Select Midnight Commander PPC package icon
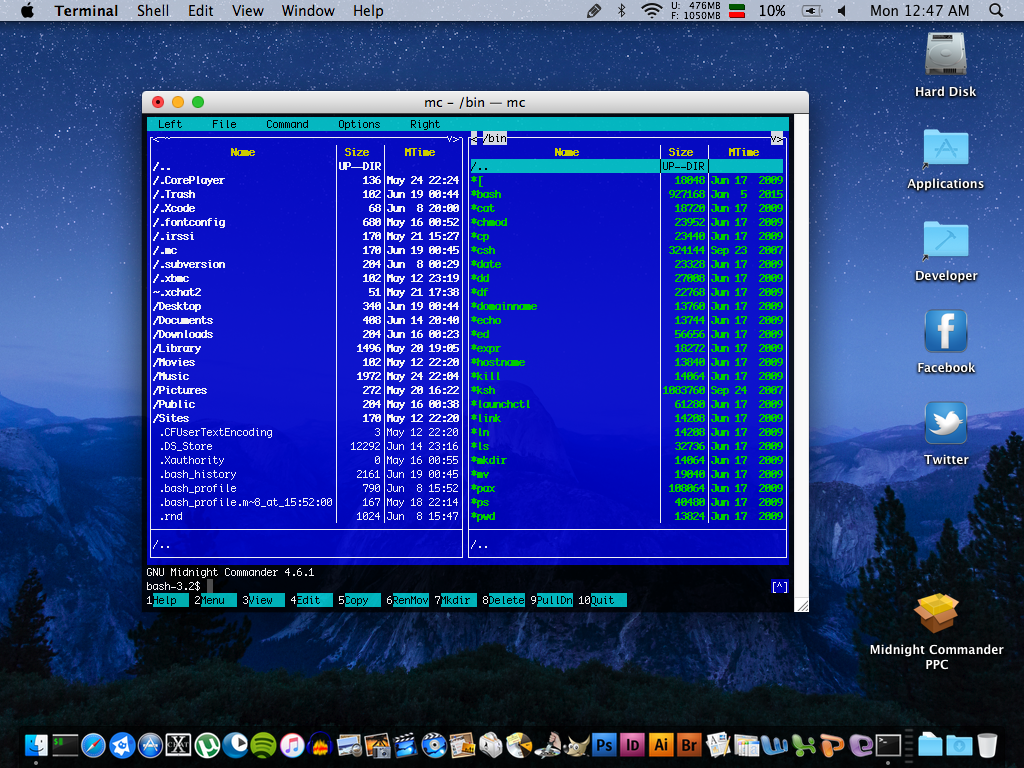 pyautogui.click(x=936, y=613)
